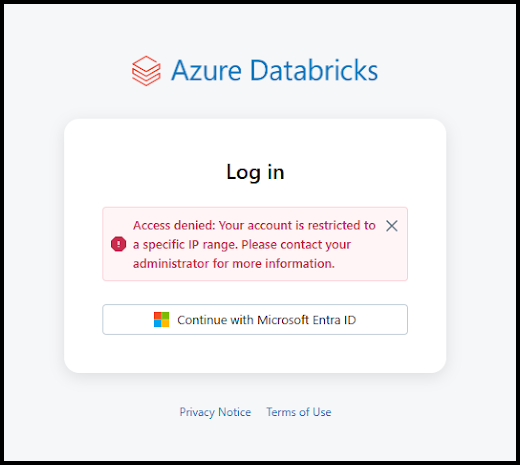
Task: Click the Log in heading
Action: pos(255,172)
